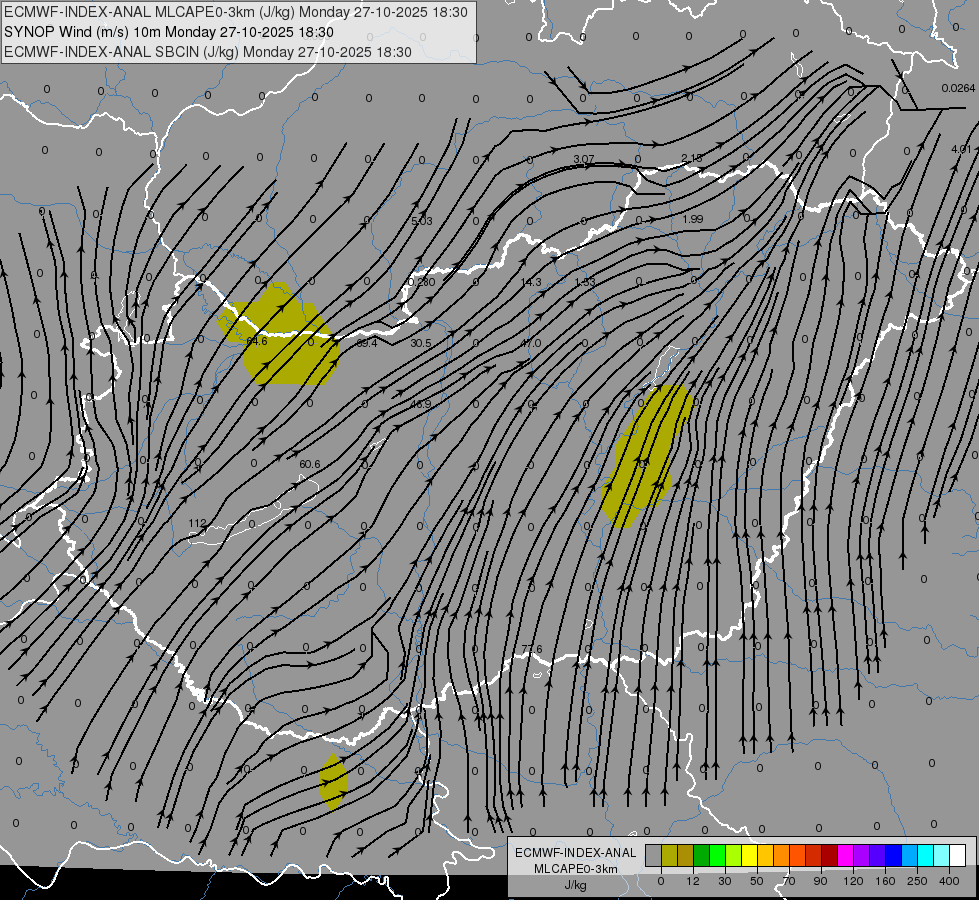The image size is (979, 900).
Task: Click the 3.07 value on the map
Action: [584, 159]
